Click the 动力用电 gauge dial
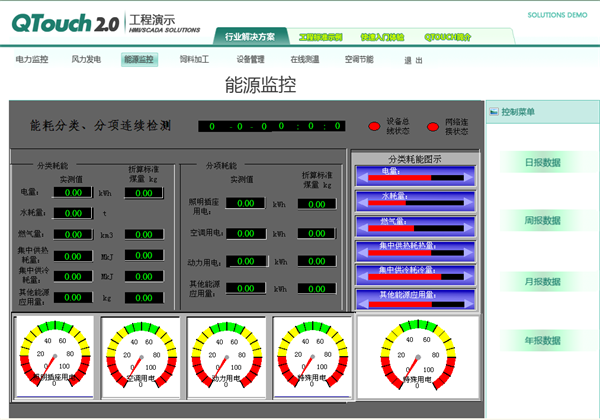600x420 pixels. (x=225, y=354)
